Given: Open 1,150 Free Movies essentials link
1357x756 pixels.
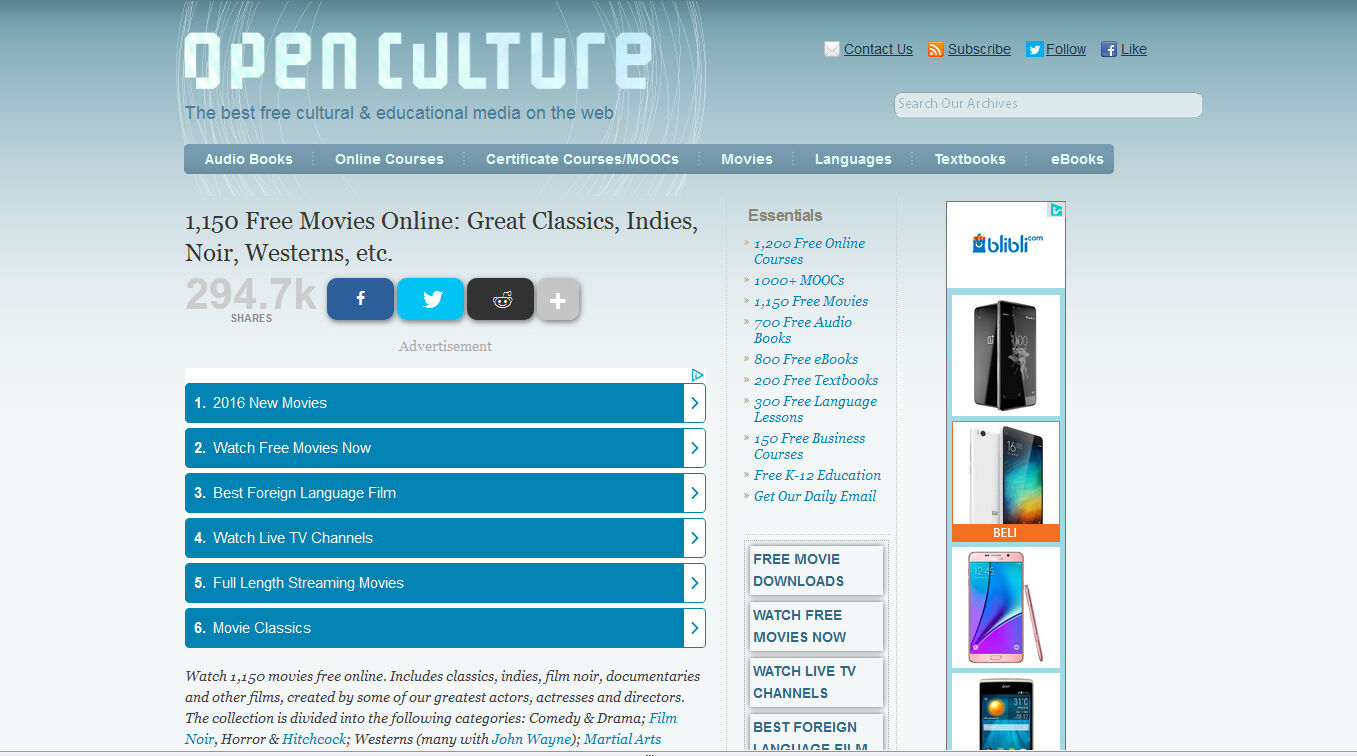Looking at the screenshot, I should click(811, 301).
